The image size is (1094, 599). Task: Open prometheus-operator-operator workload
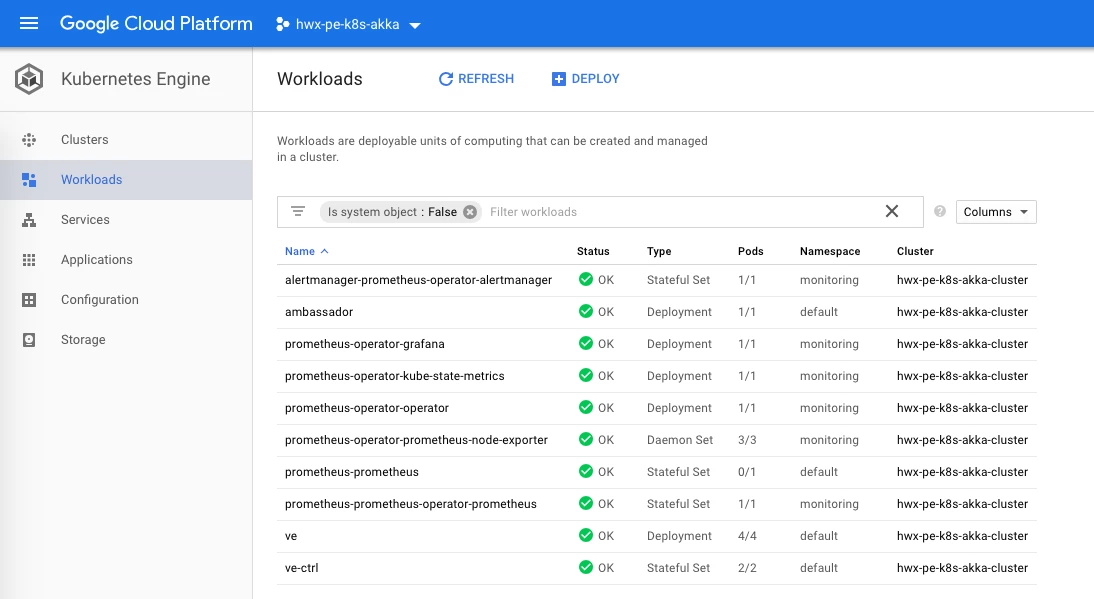[366, 408]
